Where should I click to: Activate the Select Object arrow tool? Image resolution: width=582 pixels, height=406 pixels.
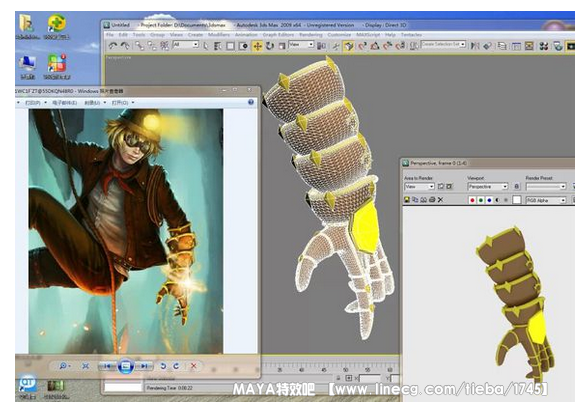(206, 46)
